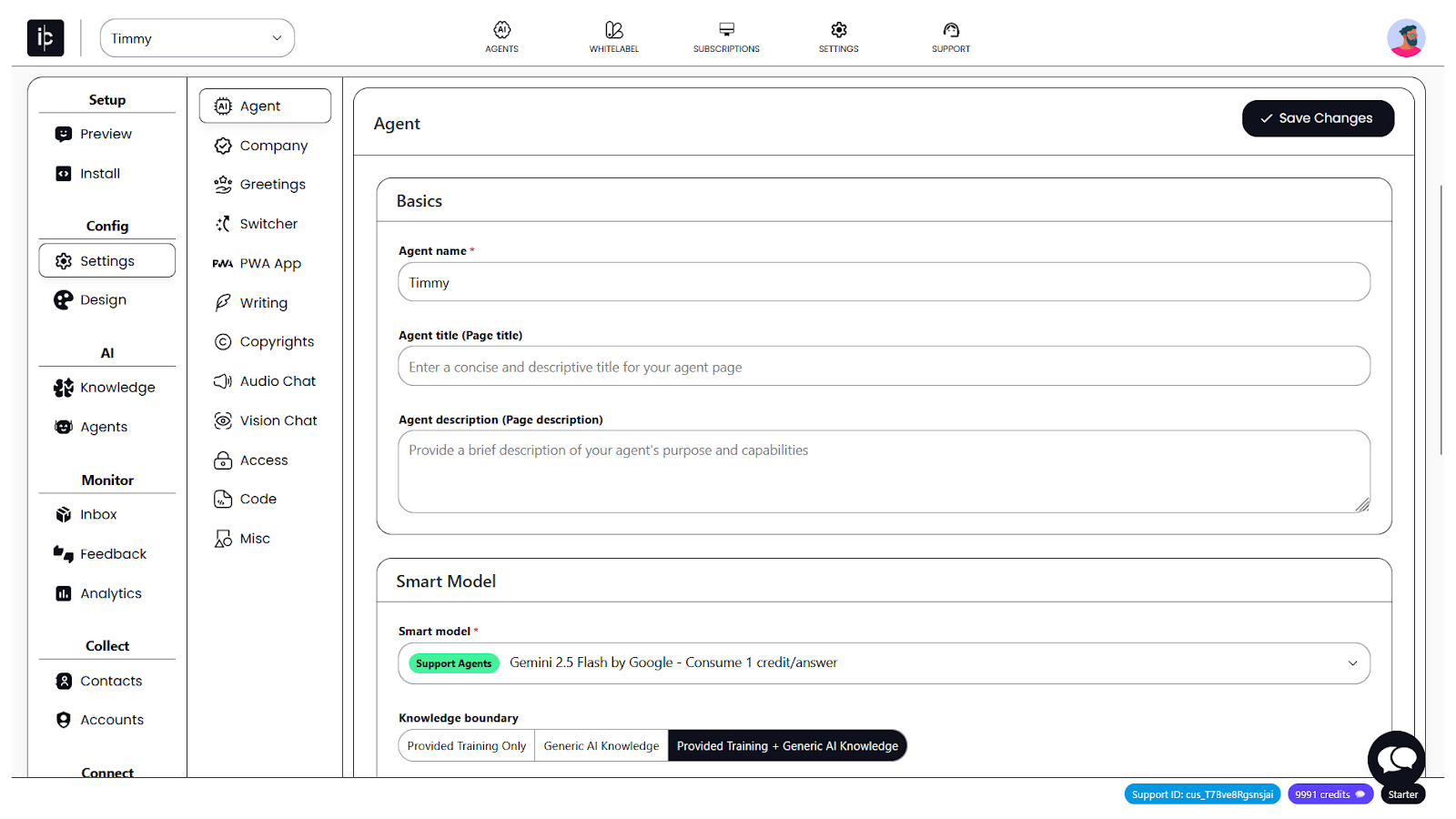Click the user profile avatar
Screen dimensions: 1456x819
point(1405,38)
